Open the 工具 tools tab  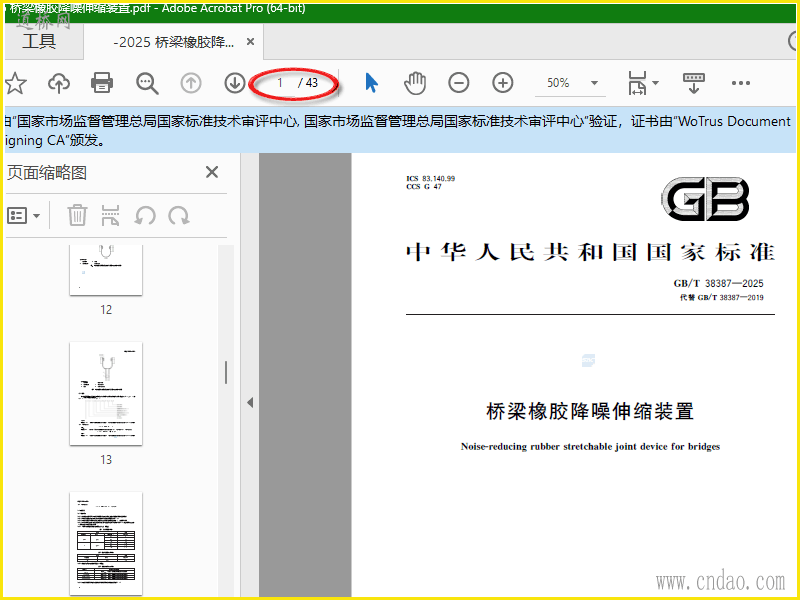point(39,41)
